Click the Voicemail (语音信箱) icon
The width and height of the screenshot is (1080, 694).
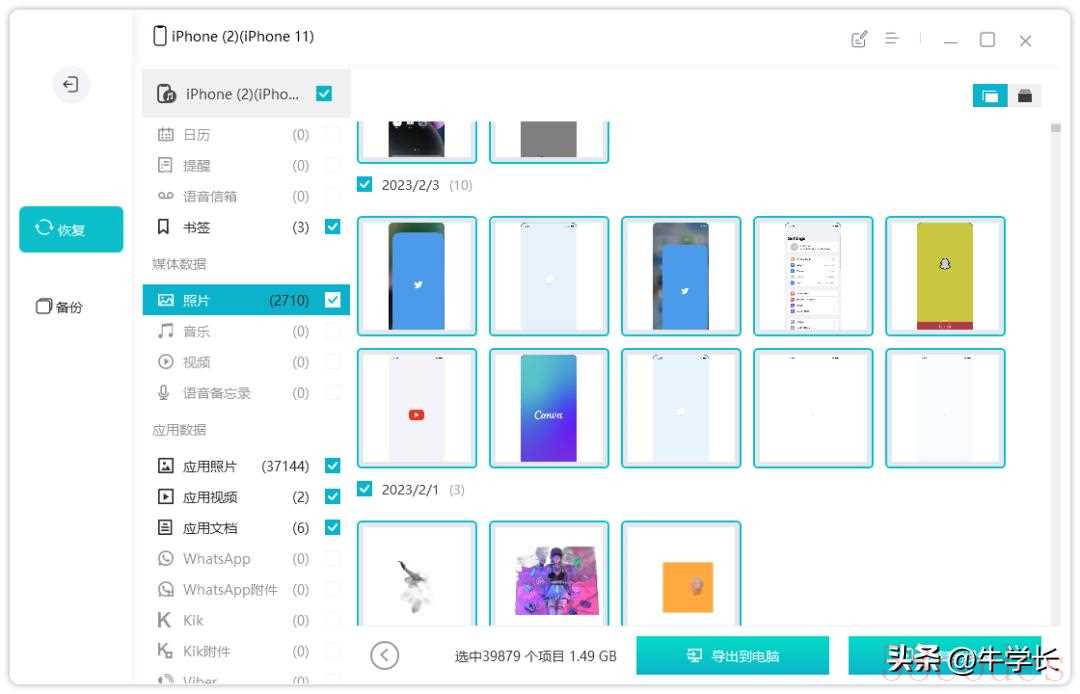point(165,196)
